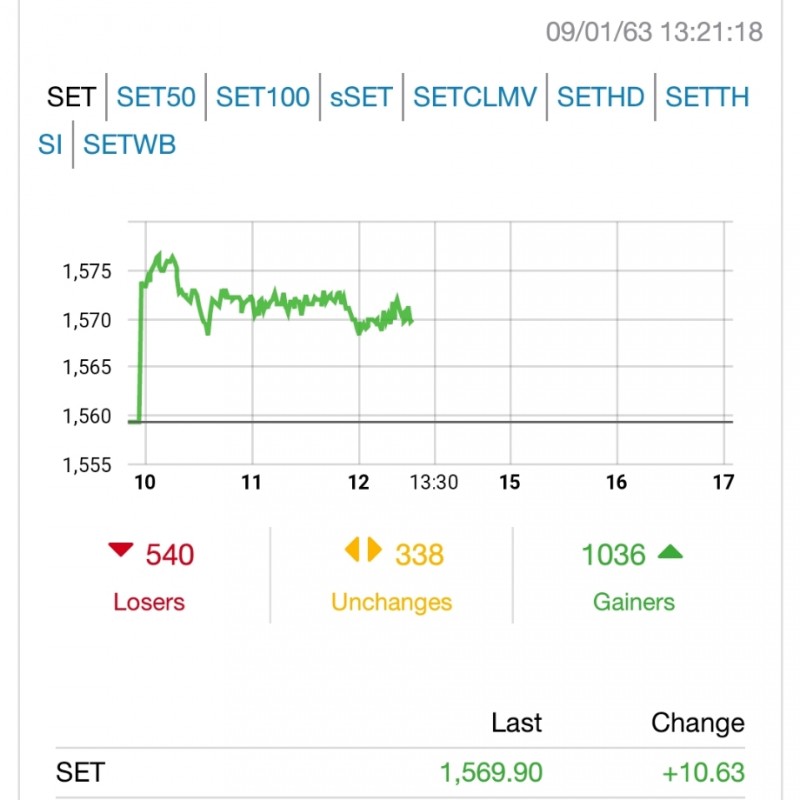Image resolution: width=800 pixels, height=800 pixels.
Task: Click the 338 unchanged count
Action: coord(419,555)
